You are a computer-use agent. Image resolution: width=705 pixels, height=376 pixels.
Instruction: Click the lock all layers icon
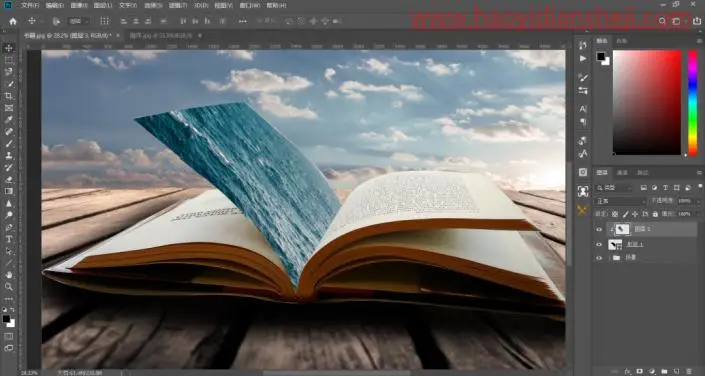(x=655, y=214)
